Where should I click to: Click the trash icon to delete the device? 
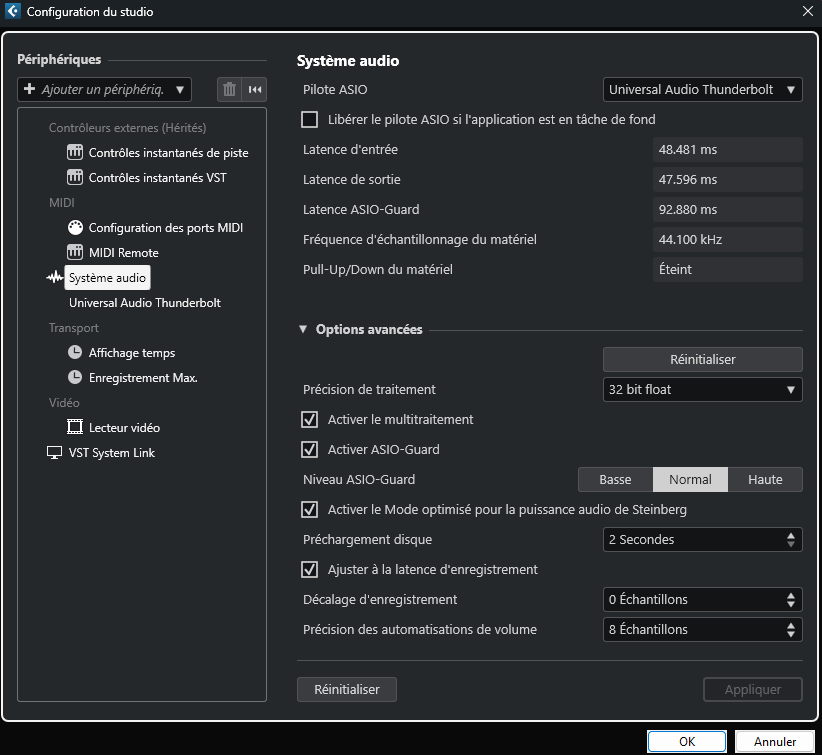230,90
